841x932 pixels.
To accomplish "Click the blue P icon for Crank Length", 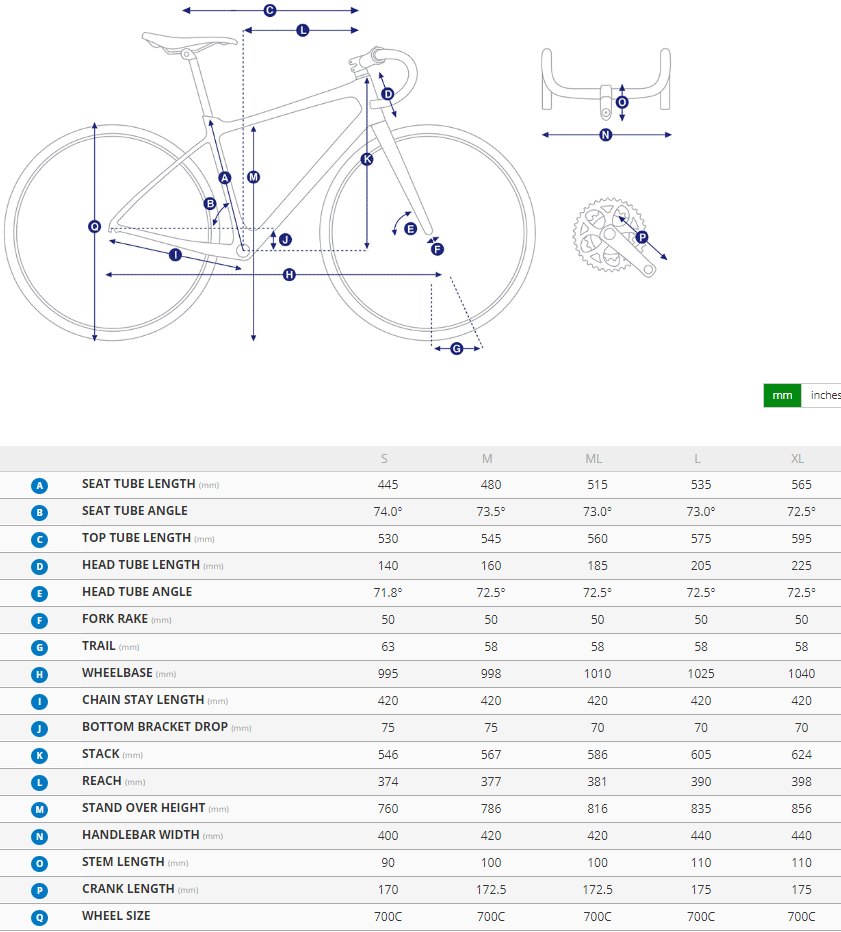I will coord(40,890).
